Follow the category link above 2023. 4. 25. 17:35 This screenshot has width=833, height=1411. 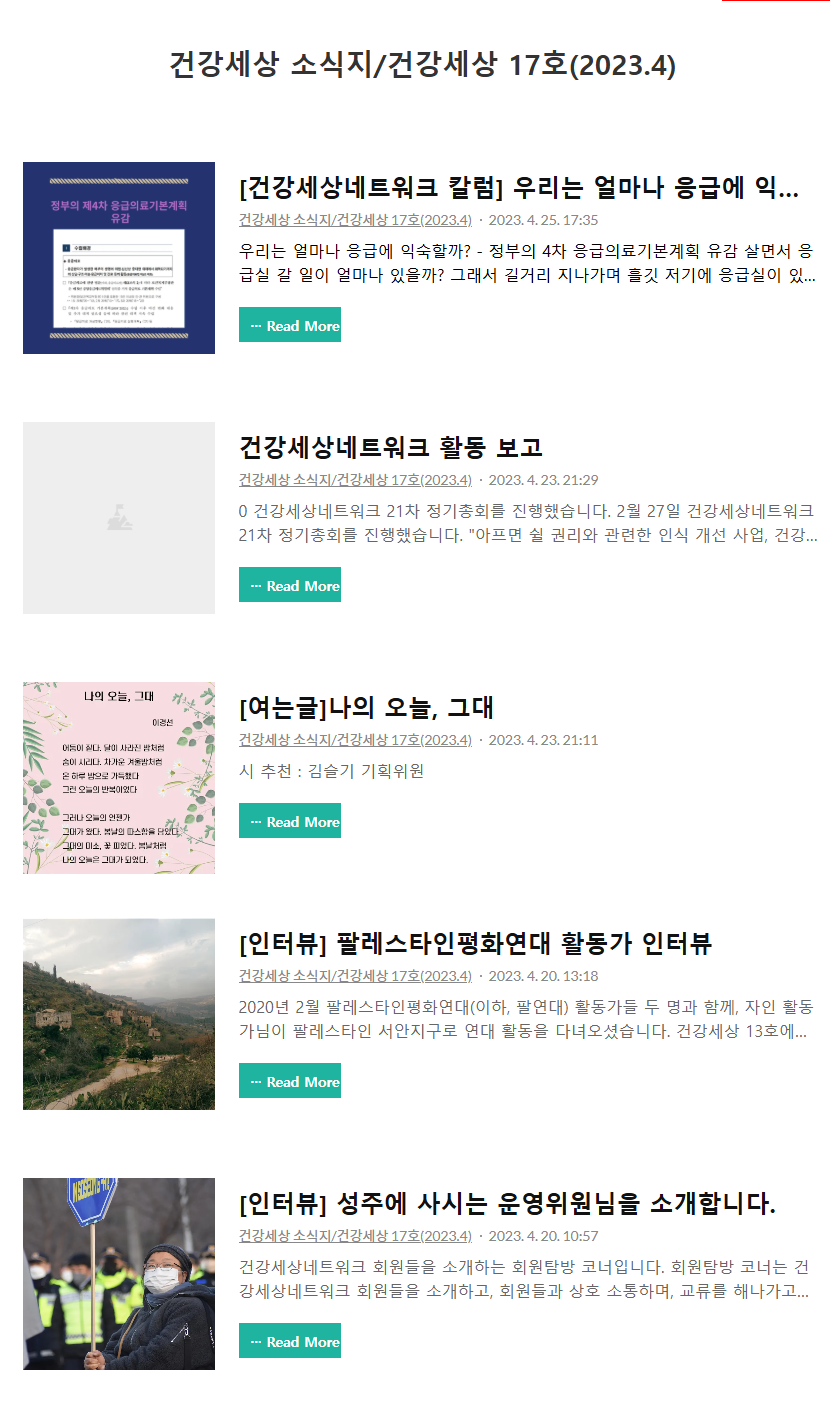click(355, 220)
